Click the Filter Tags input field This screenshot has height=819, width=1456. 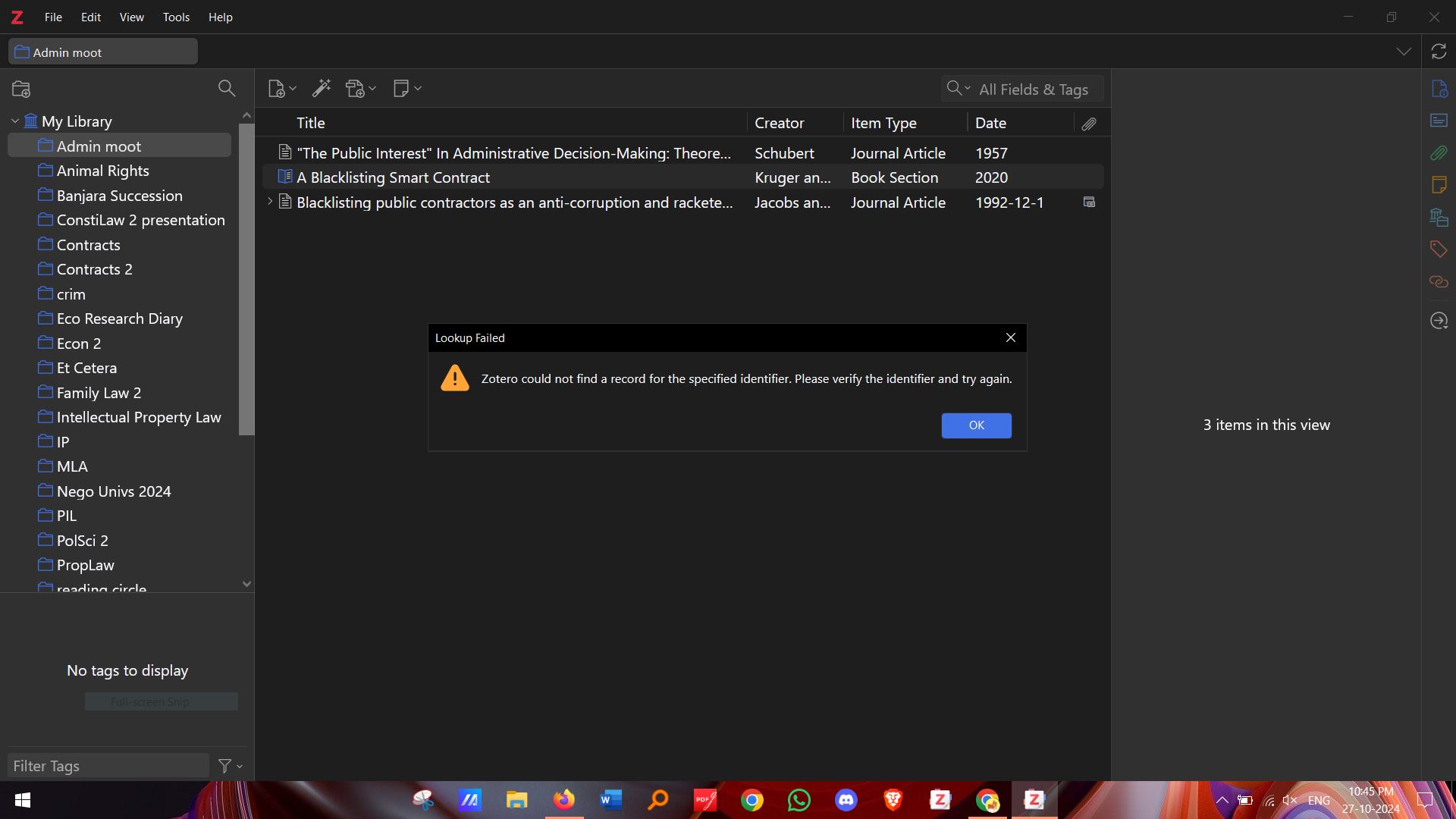[x=108, y=766]
